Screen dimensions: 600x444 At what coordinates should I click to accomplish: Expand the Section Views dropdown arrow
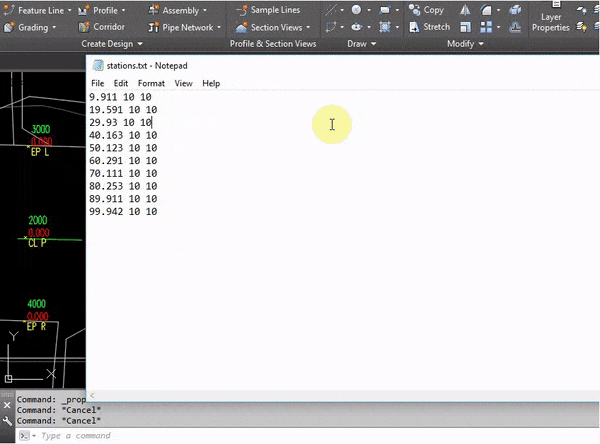(308, 28)
